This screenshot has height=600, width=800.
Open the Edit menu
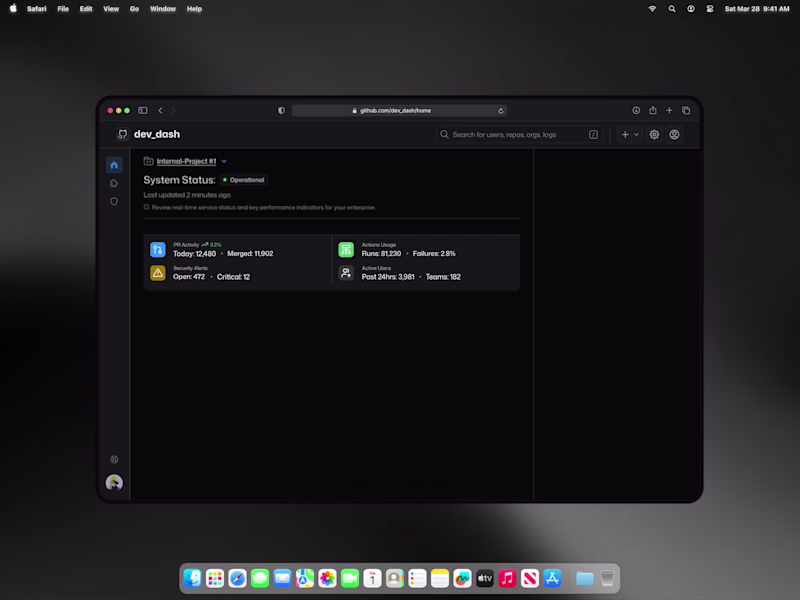(86, 9)
